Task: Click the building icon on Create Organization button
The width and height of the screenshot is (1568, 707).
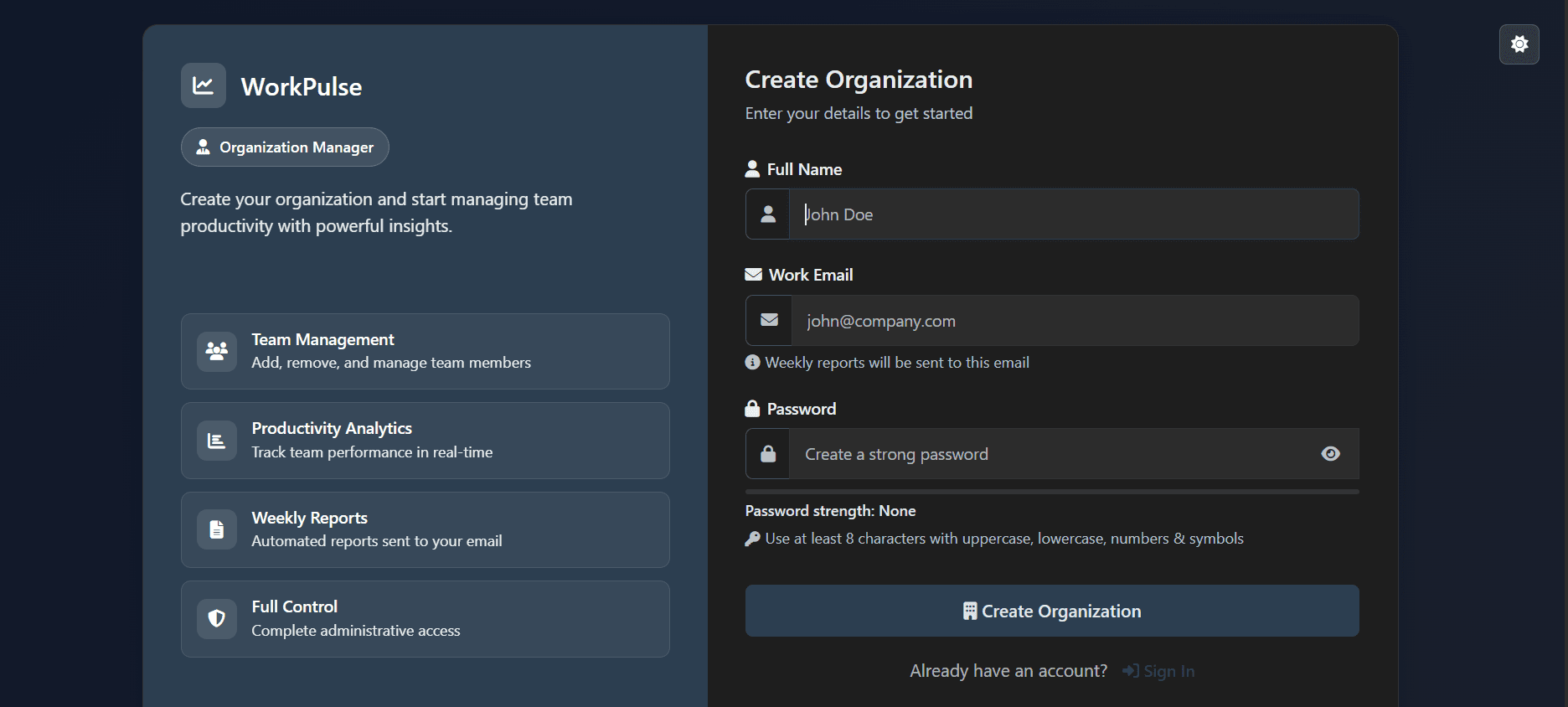Action: click(970, 611)
